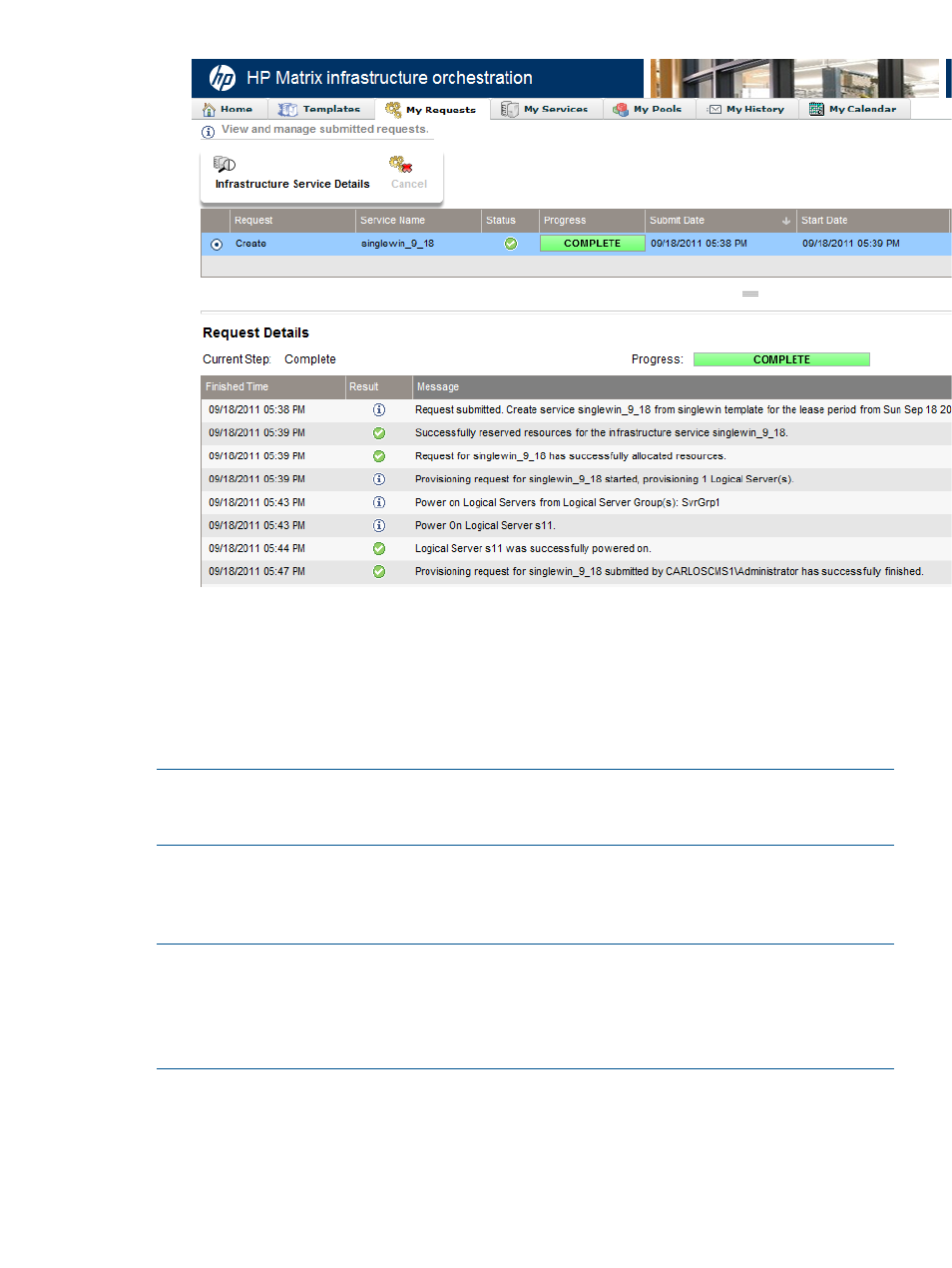Click the info icon beside 'View and manage'
This screenshot has width=952, height=1268.
[x=208, y=132]
